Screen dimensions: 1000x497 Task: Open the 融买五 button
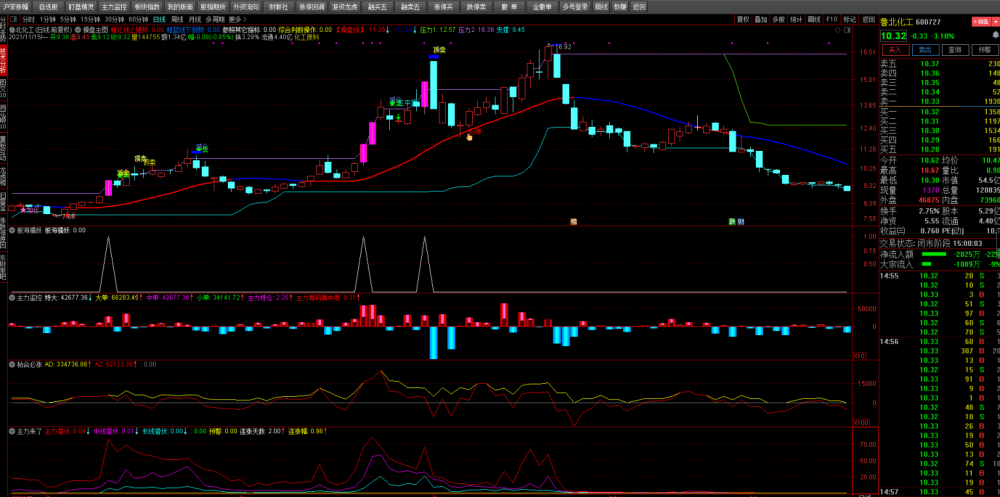(x=376, y=7)
